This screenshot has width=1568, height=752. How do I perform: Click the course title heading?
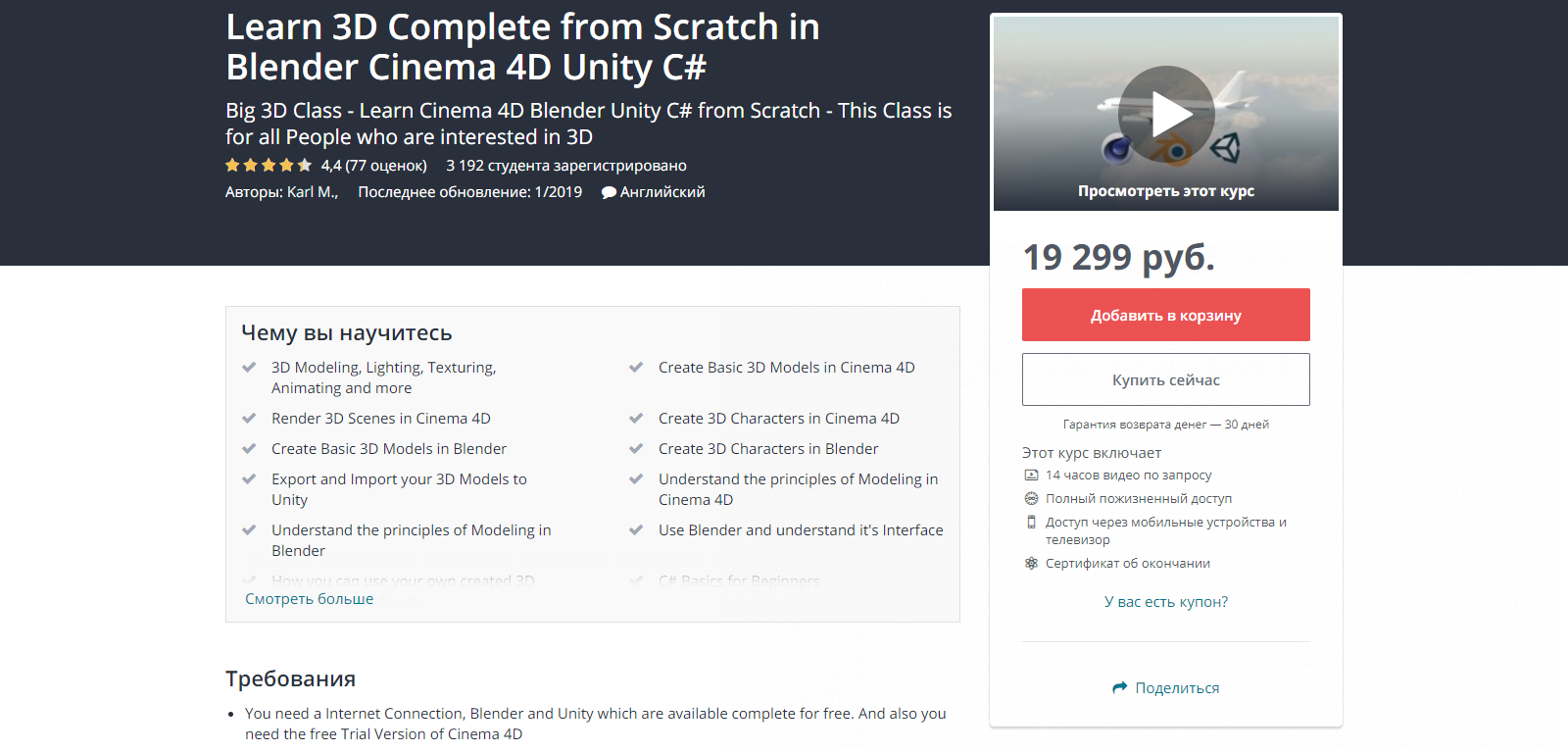522,47
